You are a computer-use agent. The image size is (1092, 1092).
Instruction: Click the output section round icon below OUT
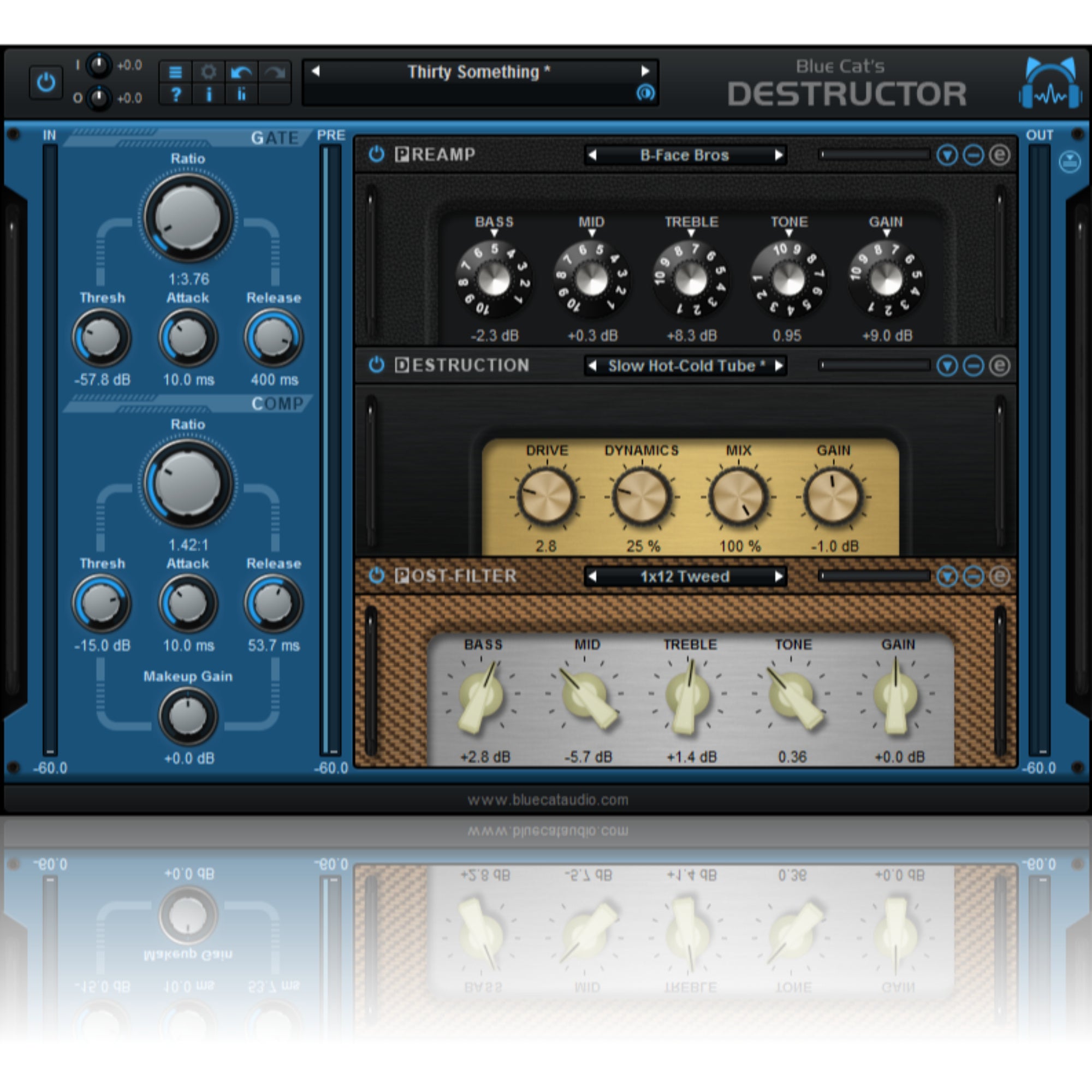(x=1070, y=162)
